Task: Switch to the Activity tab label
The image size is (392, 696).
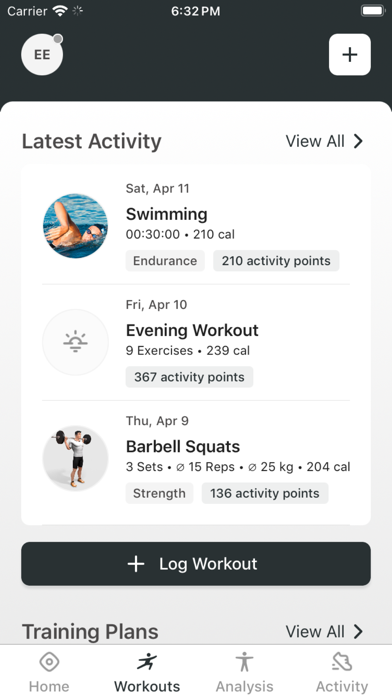Action: (x=342, y=686)
